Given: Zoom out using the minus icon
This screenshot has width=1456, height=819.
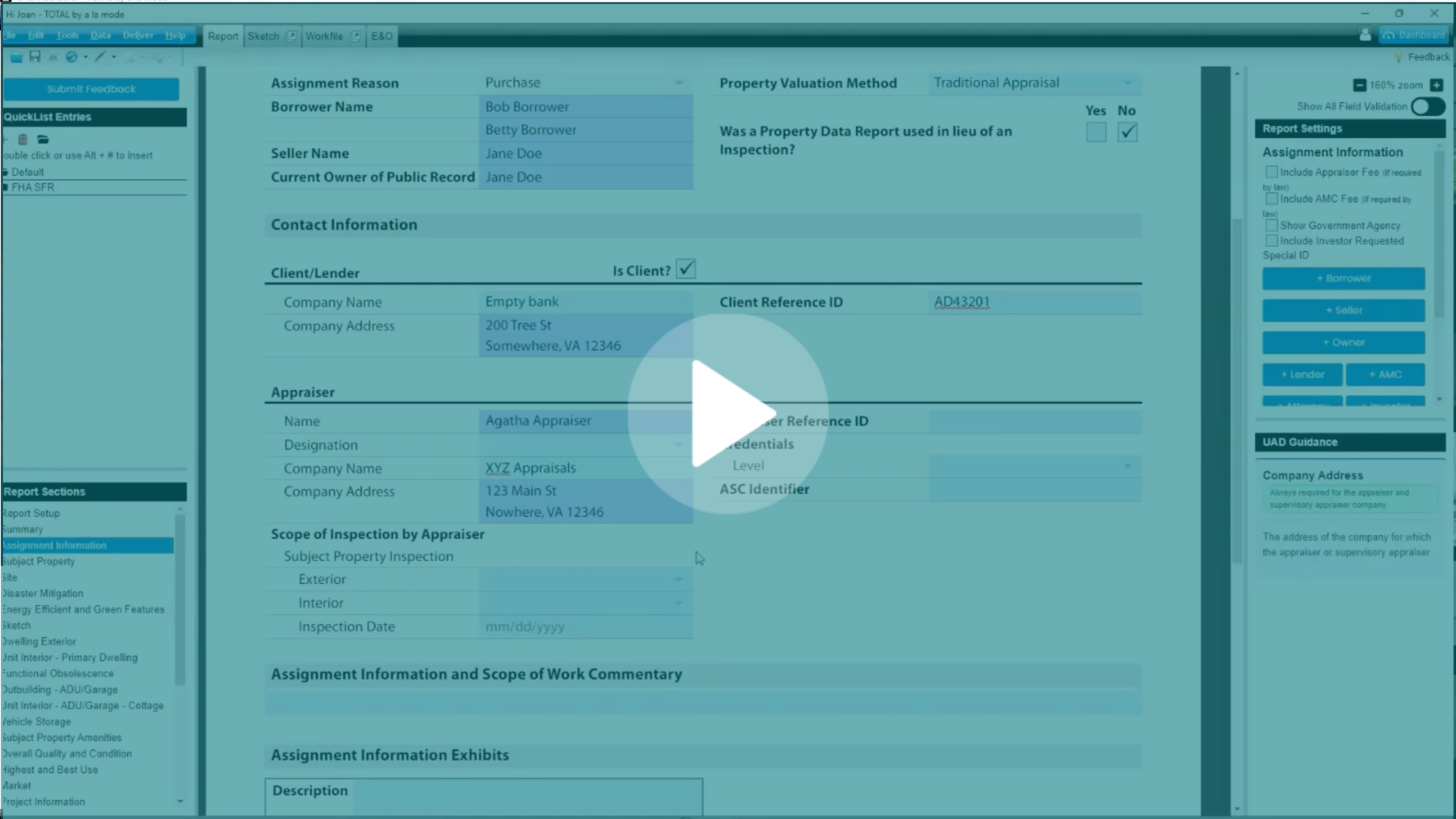Looking at the screenshot, I should click(x=1360, y=85).
